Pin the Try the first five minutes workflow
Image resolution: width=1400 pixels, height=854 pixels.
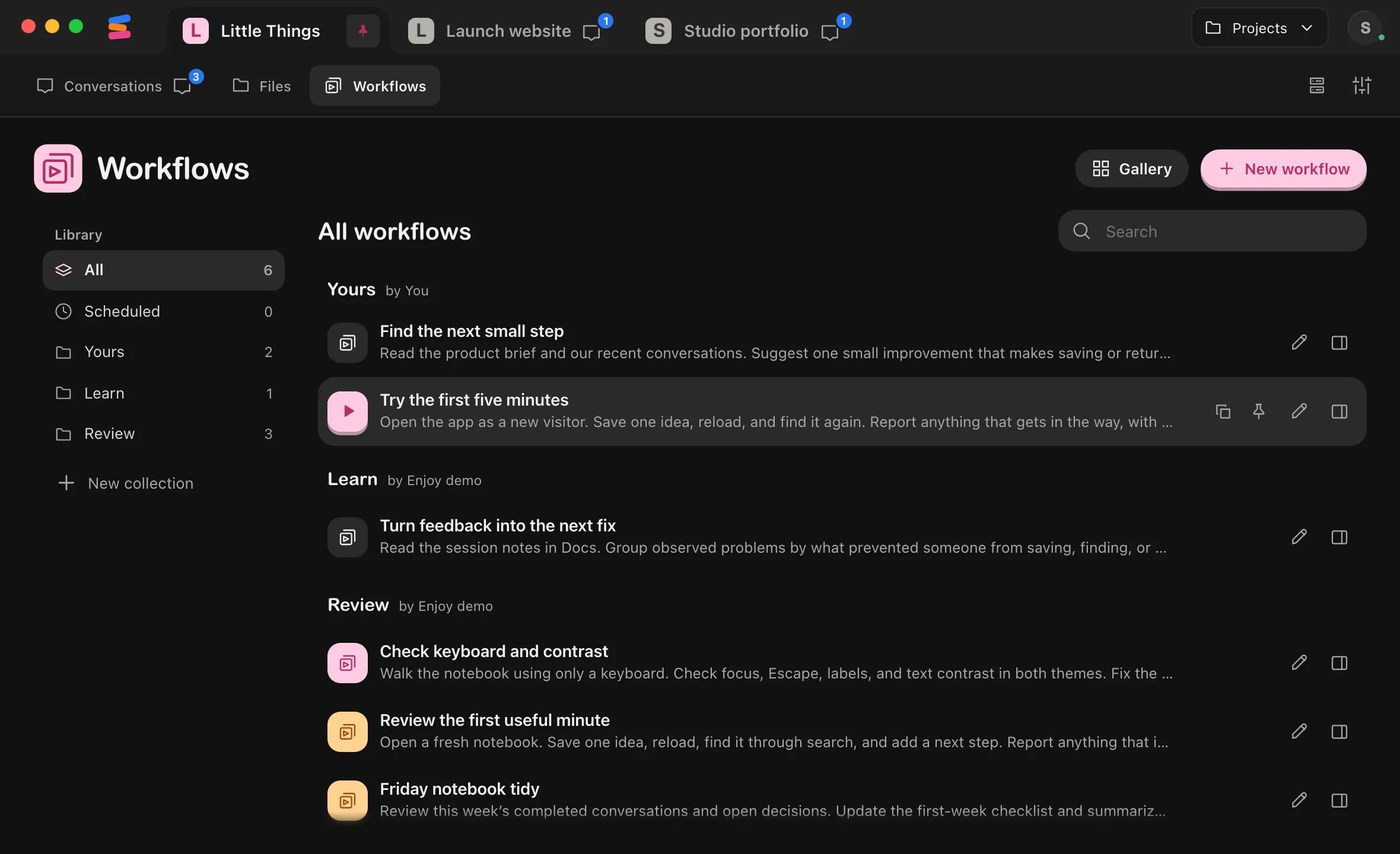click(x=1259, y=411)
